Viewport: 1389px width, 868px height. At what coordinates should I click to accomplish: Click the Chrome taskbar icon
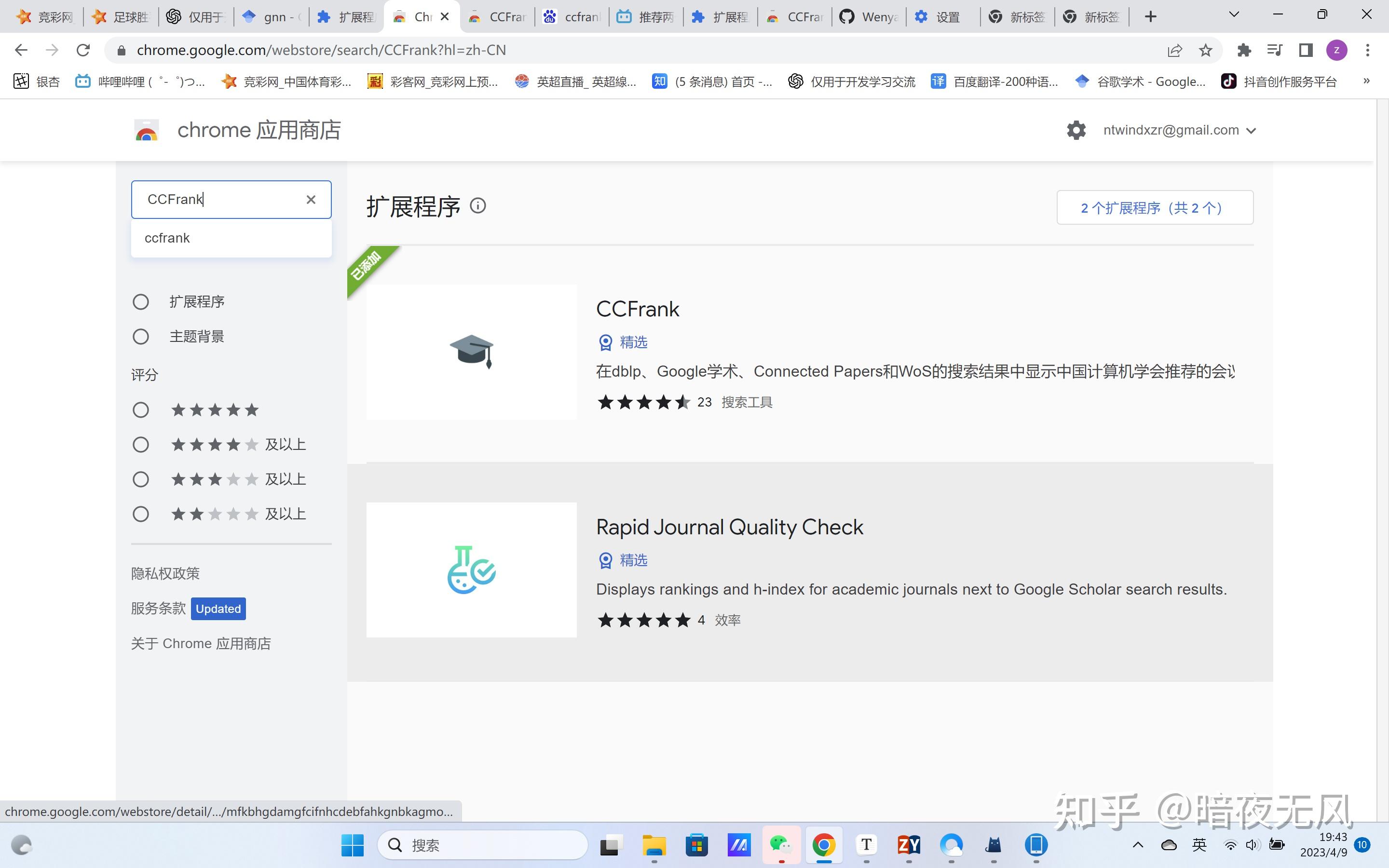(x=824, y=845)
